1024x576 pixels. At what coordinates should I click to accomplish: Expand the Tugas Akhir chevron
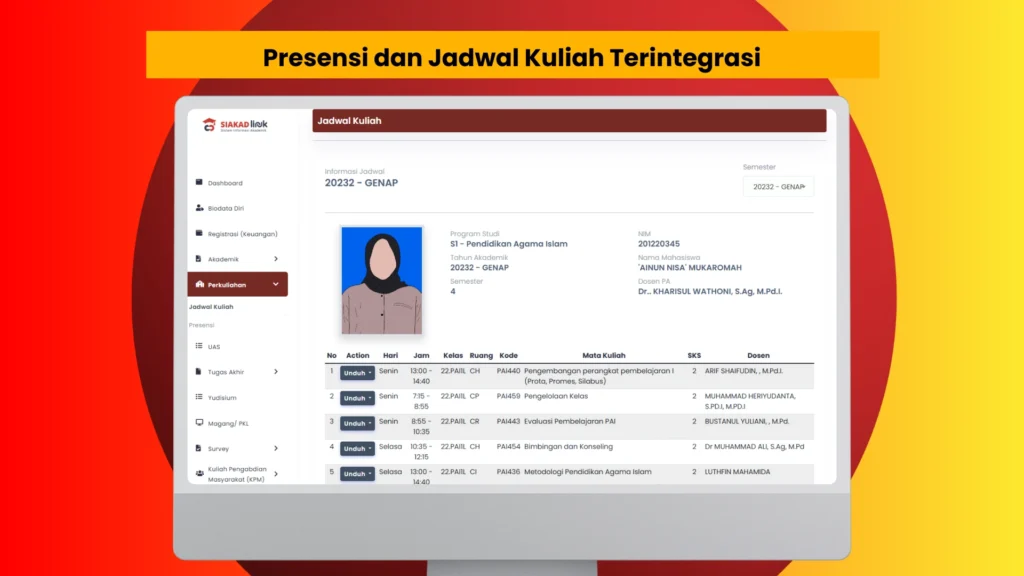(x=276, y=372)
